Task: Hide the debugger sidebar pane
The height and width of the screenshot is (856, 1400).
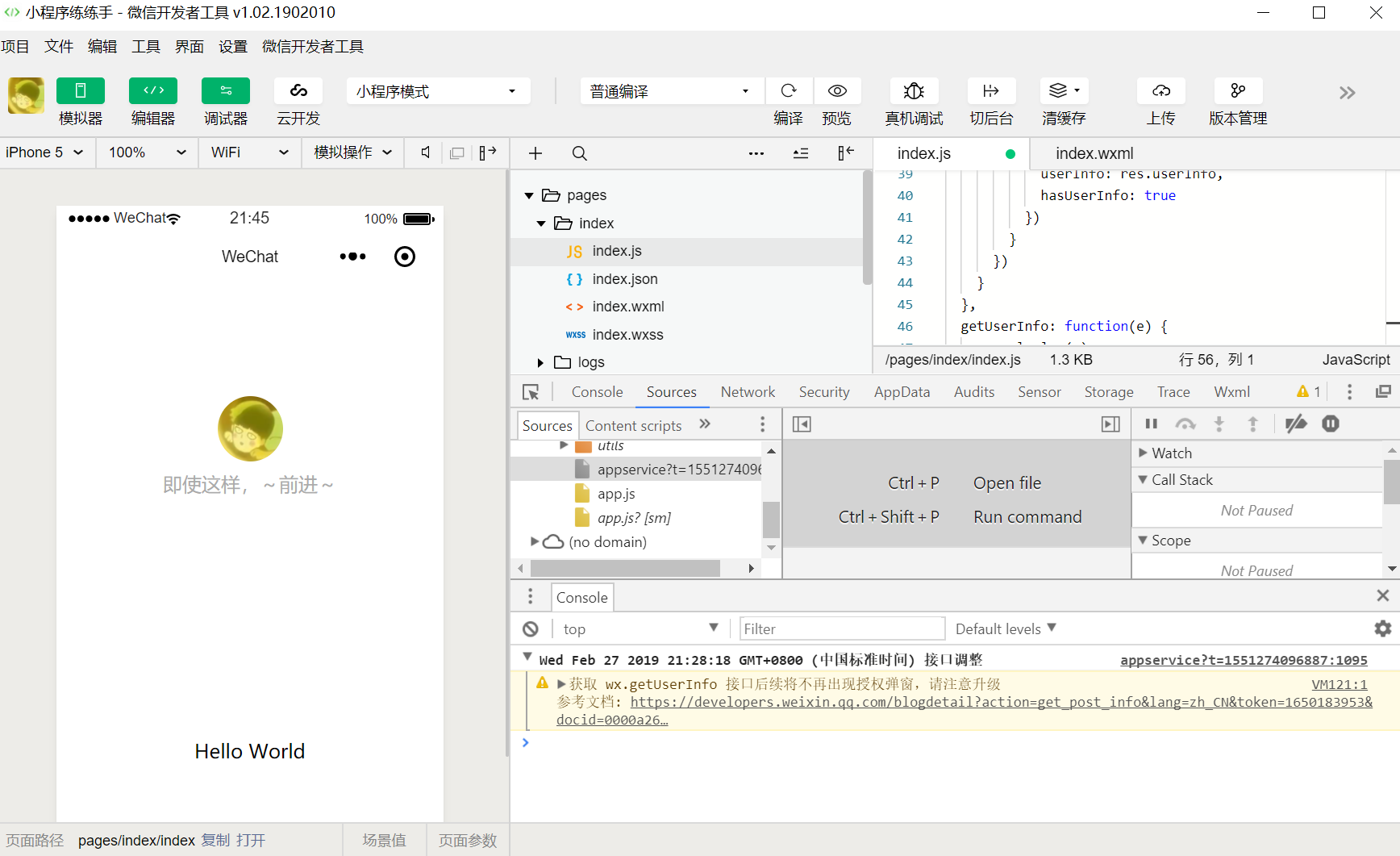Action: (x=1110, y=424)
